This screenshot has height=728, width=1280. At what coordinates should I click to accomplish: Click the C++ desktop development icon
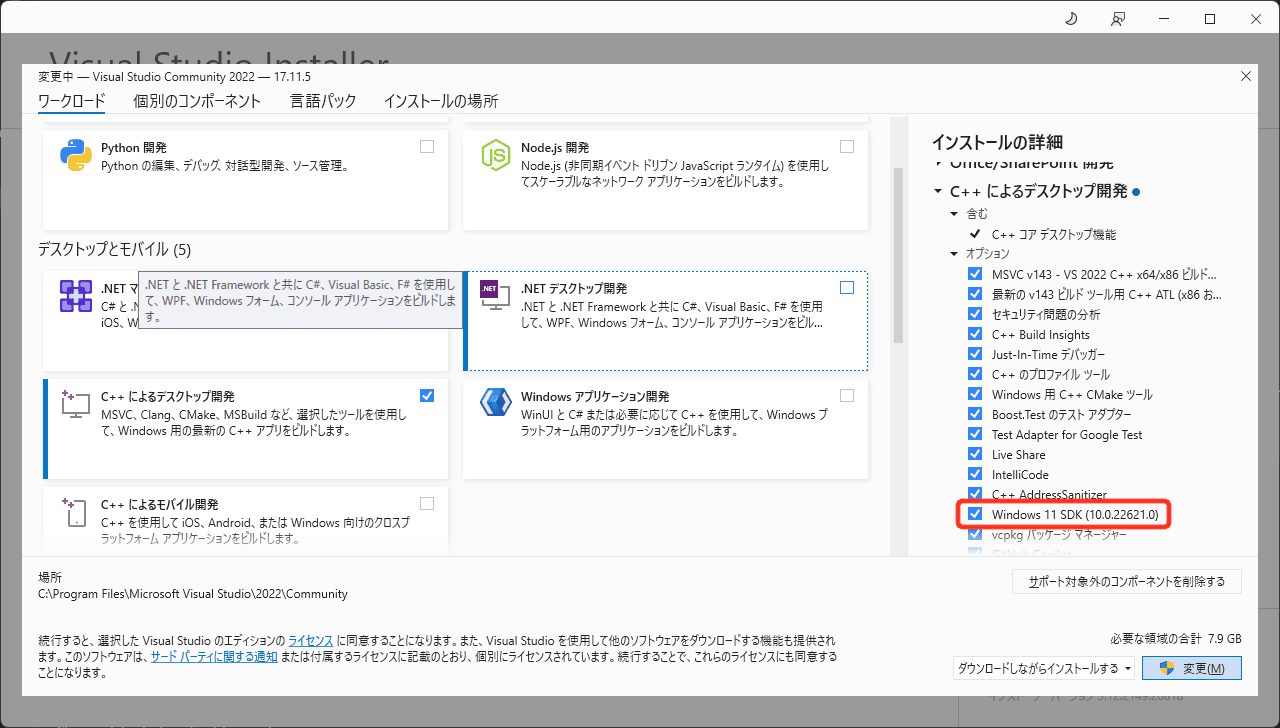pyautogui.click(x=76, y=404)
